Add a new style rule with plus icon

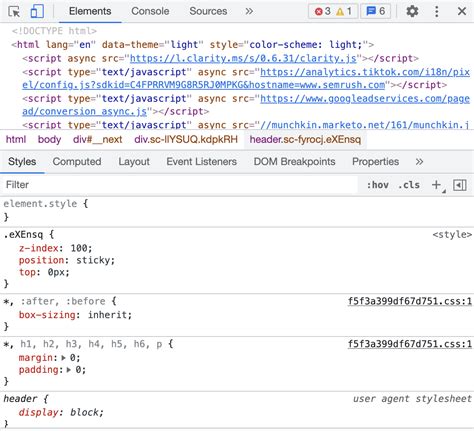[436, 185]
